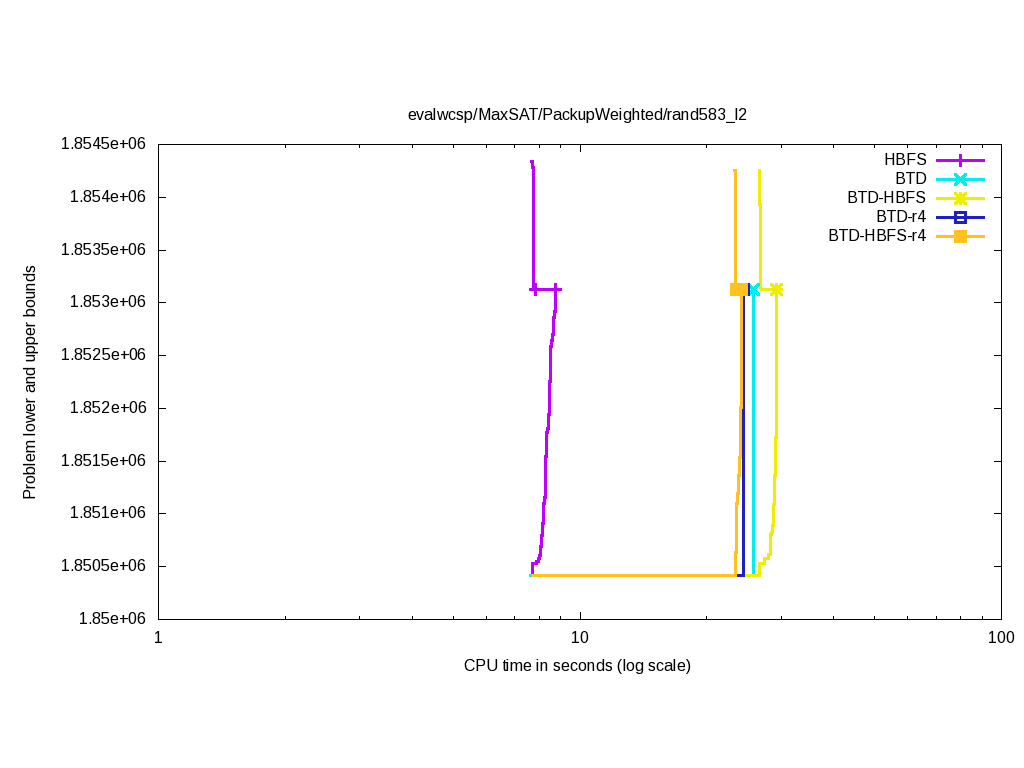Click the yellow asterisk marker in the BTD-HBFS legend

point(960,198)
